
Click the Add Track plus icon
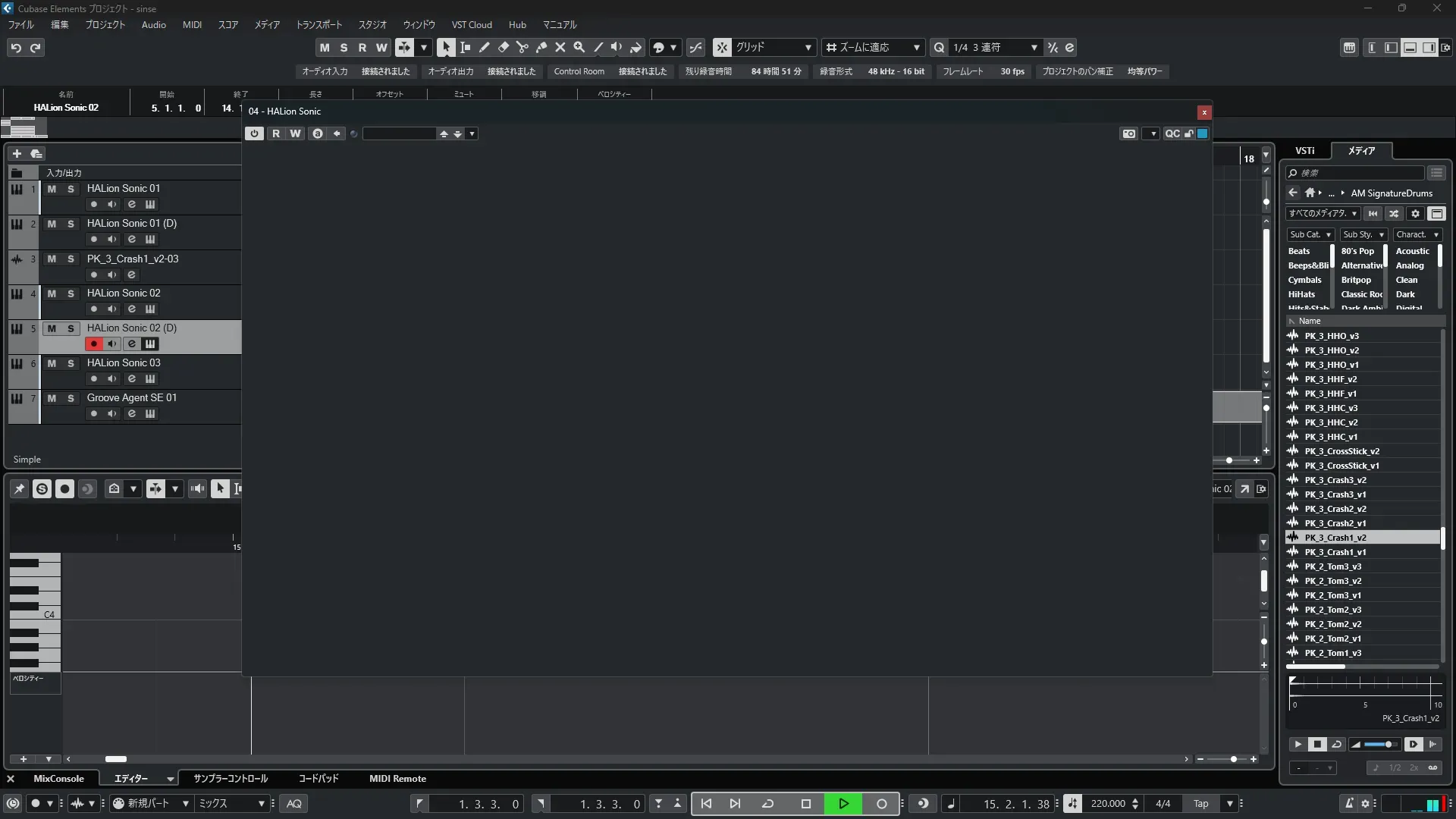point(17,153)
